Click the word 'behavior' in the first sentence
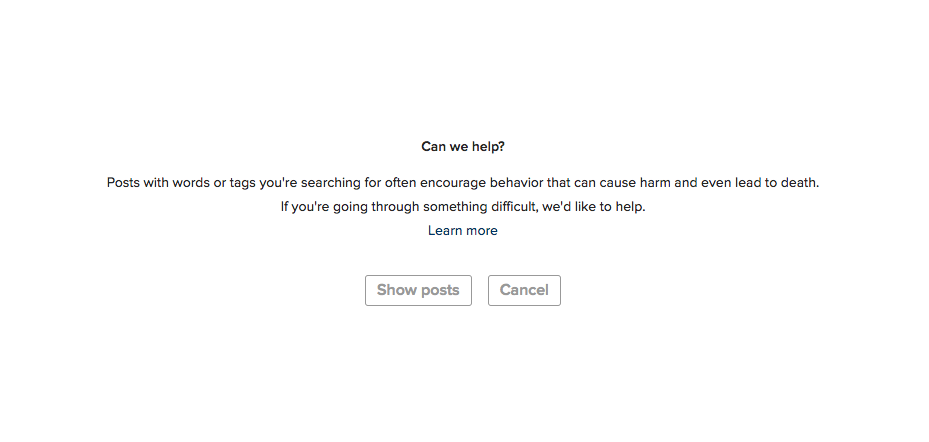Viewport: 929px width, 442px height. [516, 182]
